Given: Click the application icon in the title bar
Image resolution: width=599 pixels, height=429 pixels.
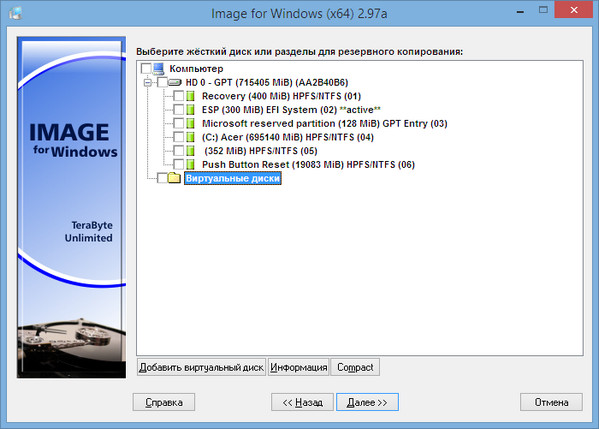Looking at the screenshot, I should click(x=16, y=13).
